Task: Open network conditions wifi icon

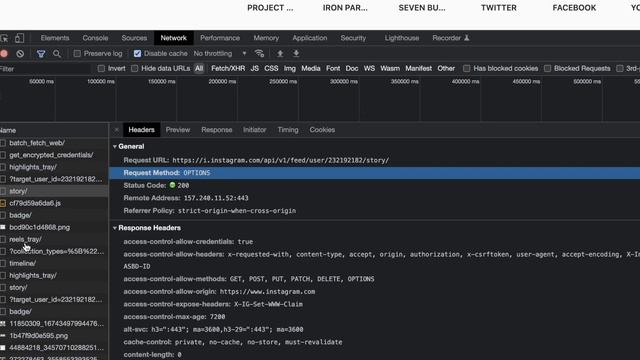Action: 259,53
